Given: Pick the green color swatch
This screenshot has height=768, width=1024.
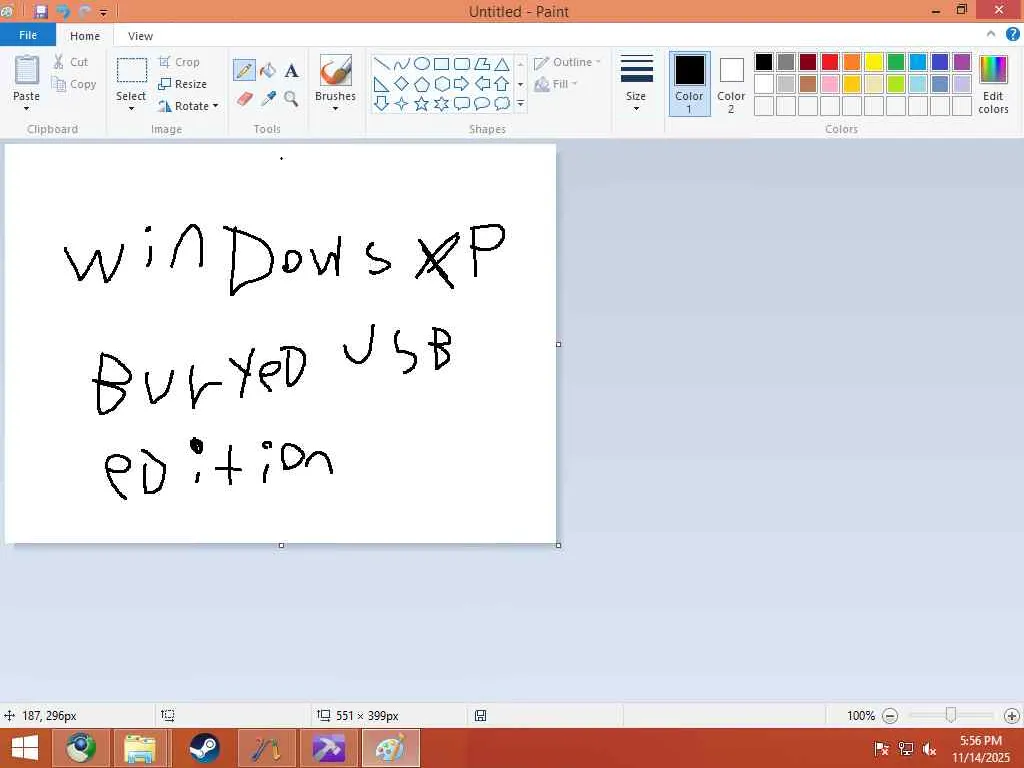Looking at the screenshot, I should 896,62.
